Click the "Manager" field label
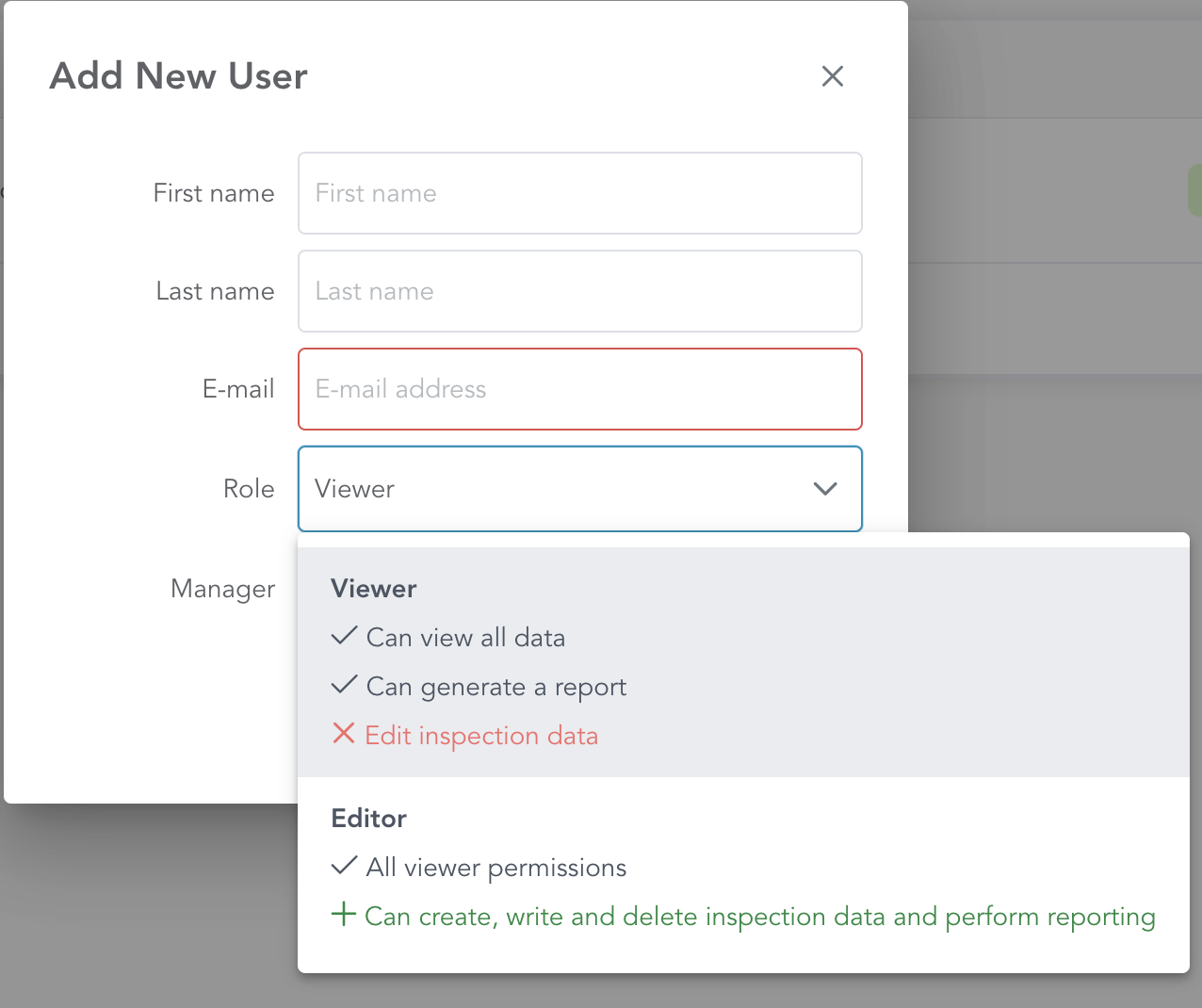 [x=223, y=589]
